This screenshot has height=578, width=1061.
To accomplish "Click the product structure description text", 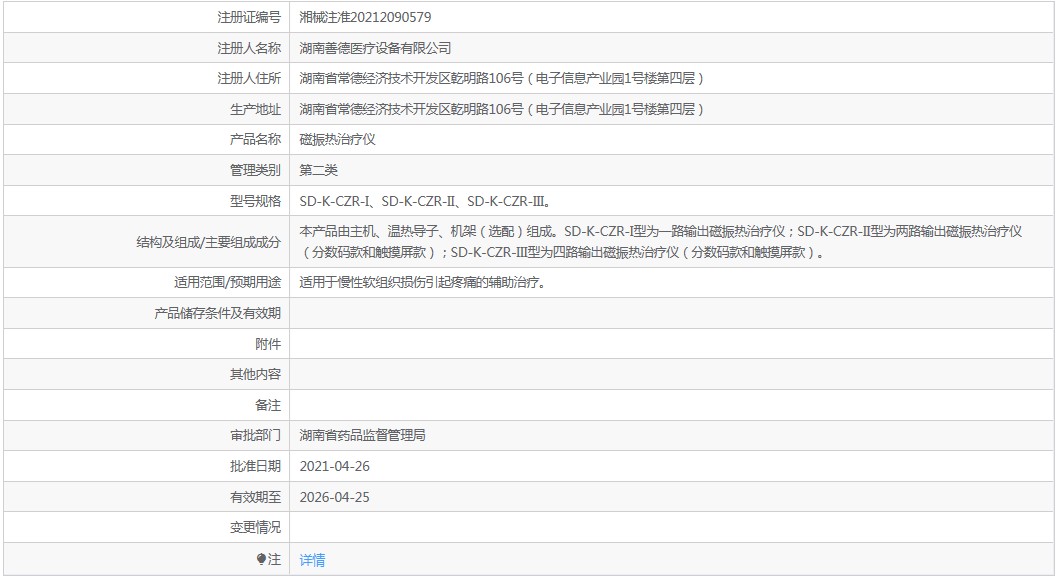I will (660, 241).
